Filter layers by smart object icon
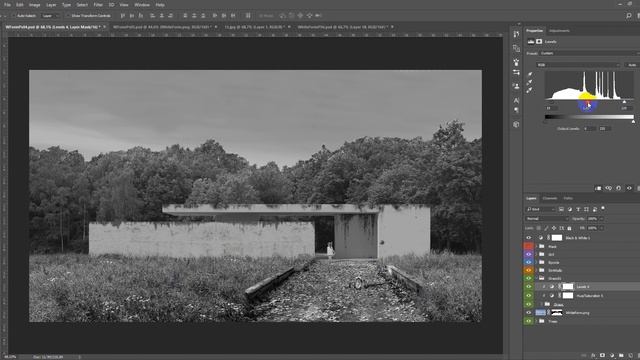The height and width of the screenshot is (360, 640). tap(595, 209)
